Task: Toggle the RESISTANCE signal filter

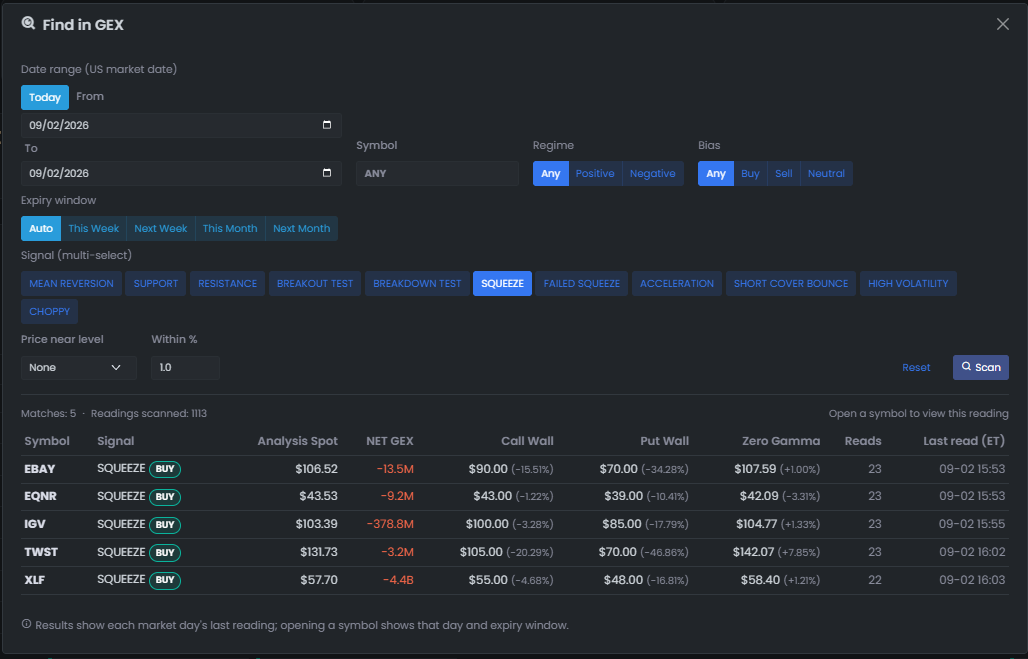Action: point(227,283)
